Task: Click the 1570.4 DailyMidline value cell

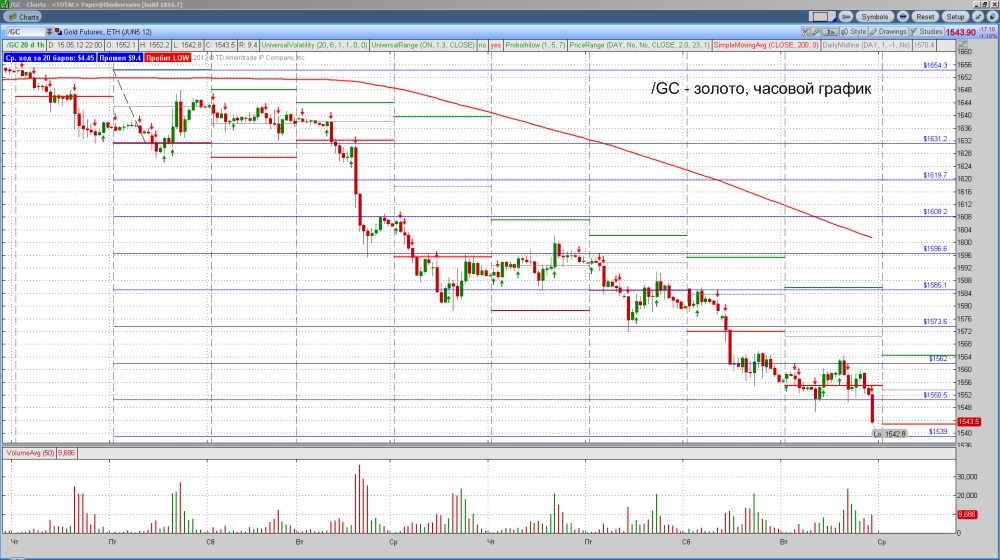Action: (x=924, y=45)
